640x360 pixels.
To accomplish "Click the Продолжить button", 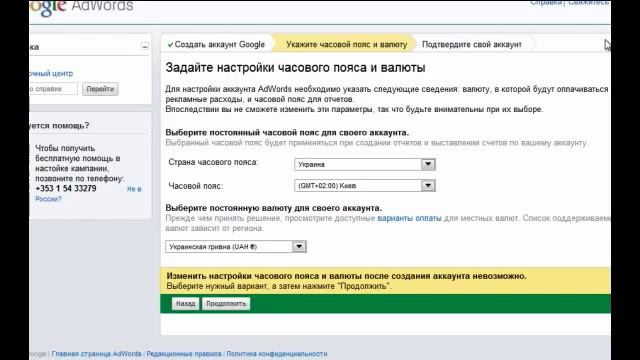I will pos(226,304).
